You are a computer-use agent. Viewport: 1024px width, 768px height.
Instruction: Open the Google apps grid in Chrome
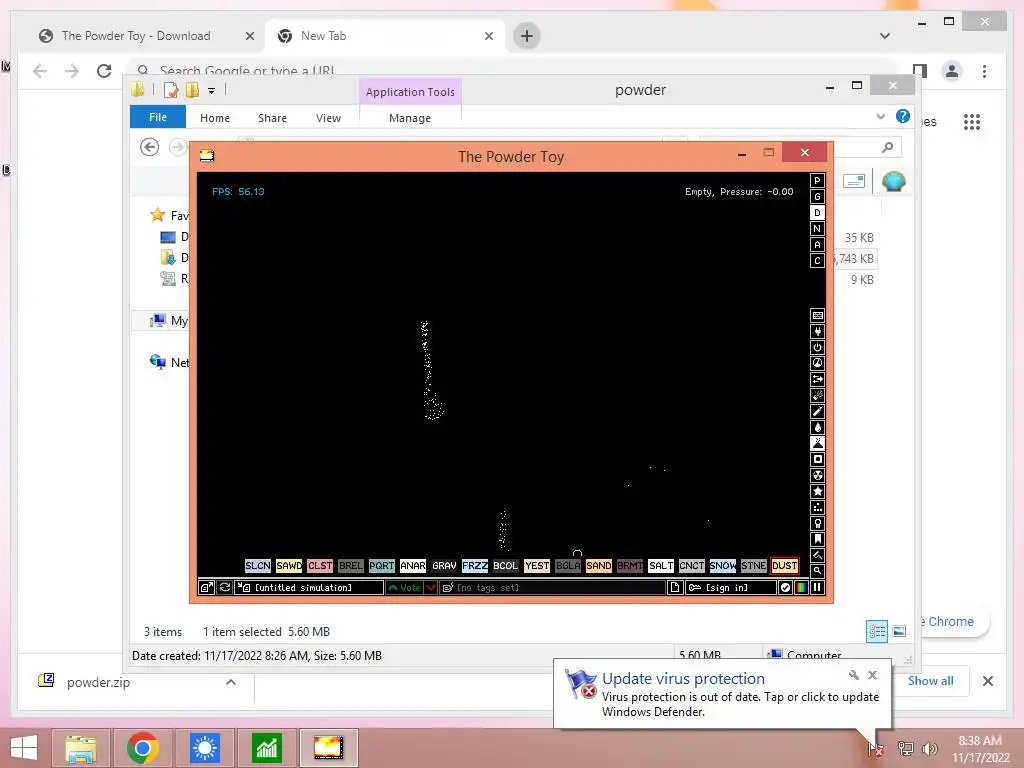point(972,121)
